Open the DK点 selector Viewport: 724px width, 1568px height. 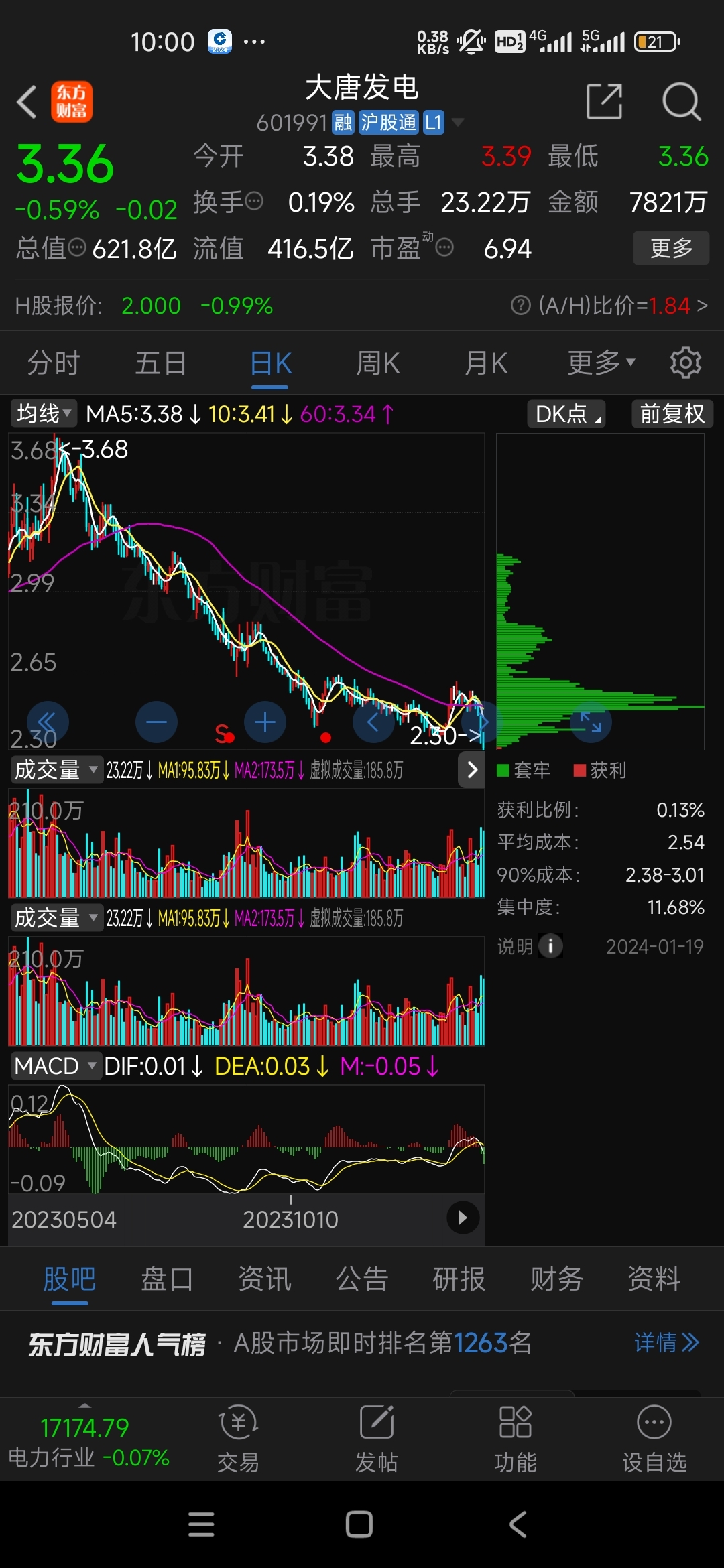tap(567, 413)
